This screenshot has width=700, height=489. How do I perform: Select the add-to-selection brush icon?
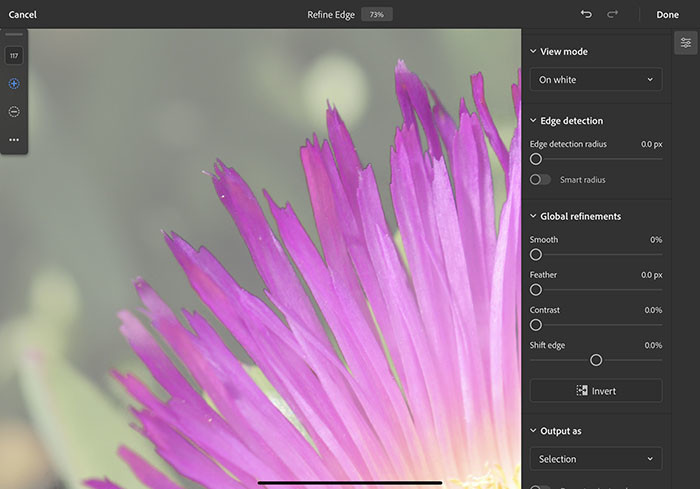[x=14, y=84]
